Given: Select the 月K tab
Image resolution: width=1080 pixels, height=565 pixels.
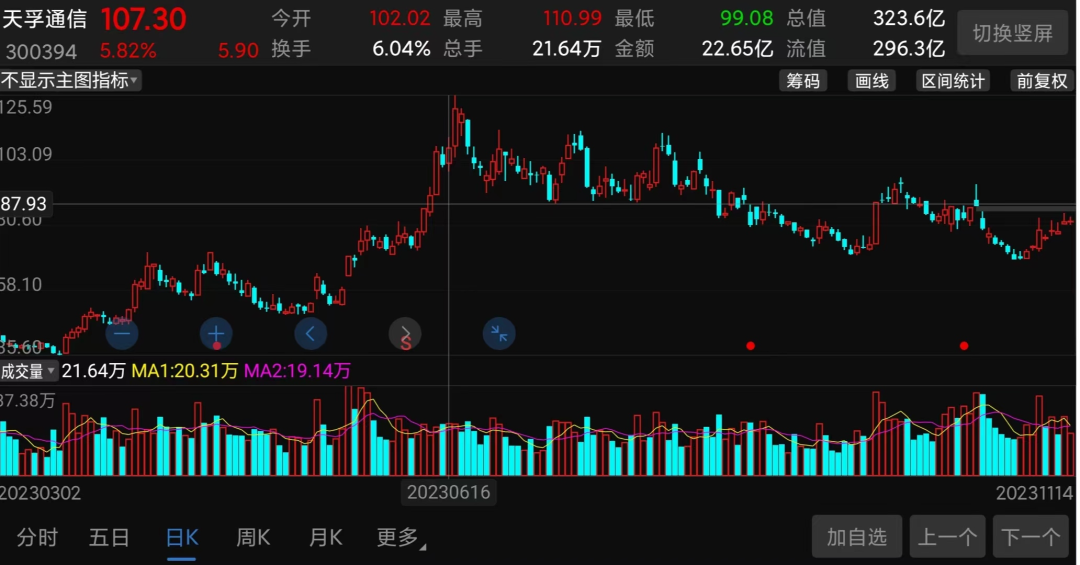Looking at the screenshot, I should tap(326, 537).
